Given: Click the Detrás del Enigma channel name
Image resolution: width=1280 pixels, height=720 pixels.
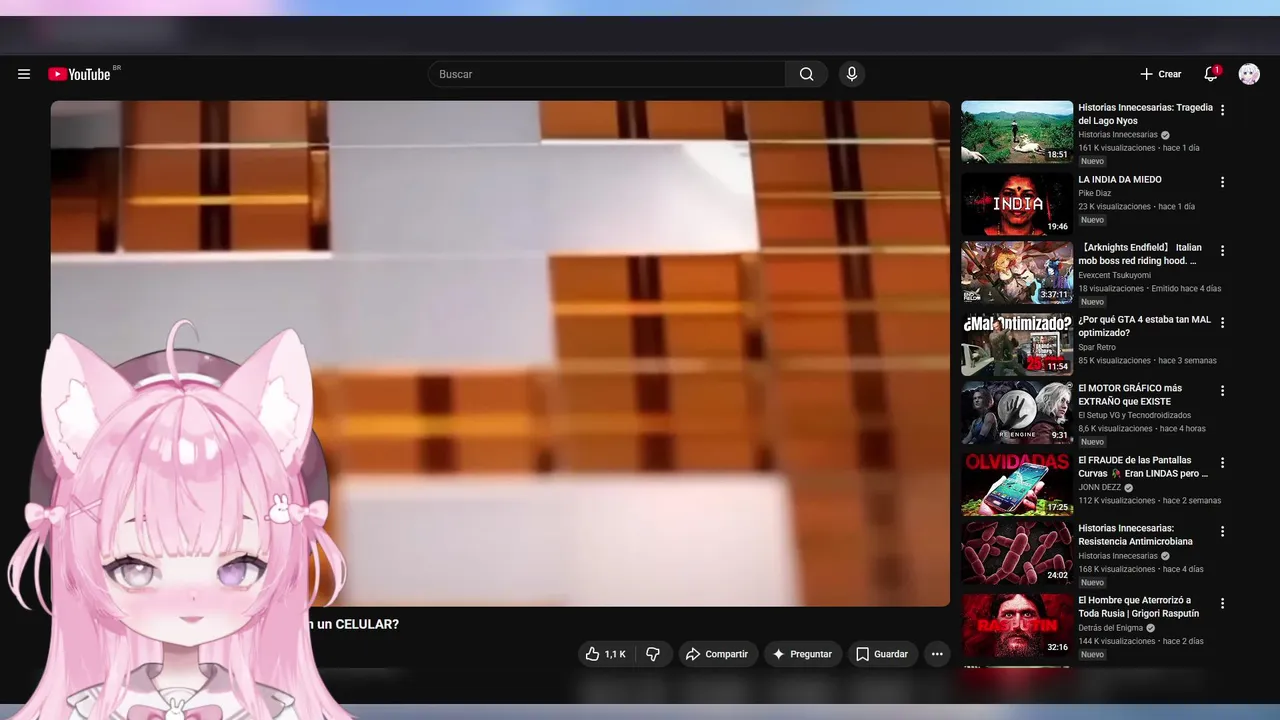Looking at the screenshot, I should (1110, 628).
